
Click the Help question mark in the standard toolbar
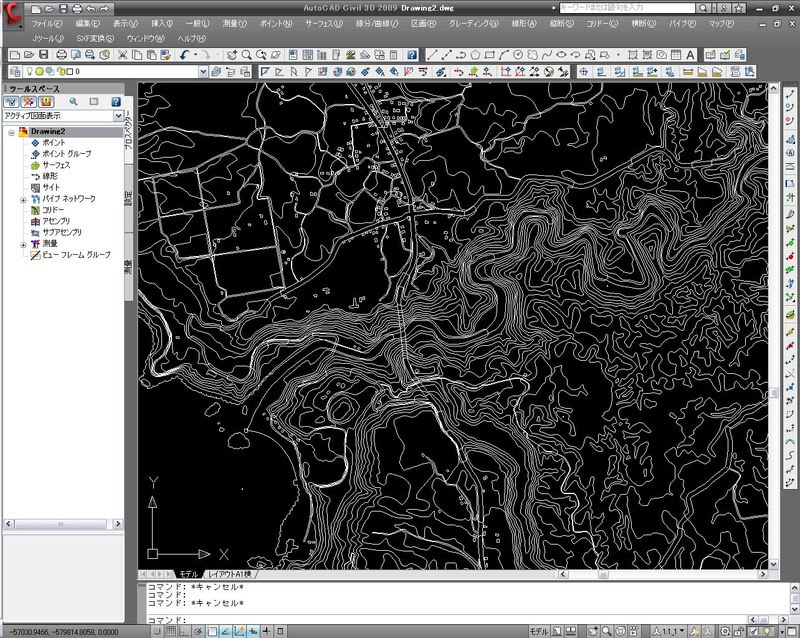(412, 55)
